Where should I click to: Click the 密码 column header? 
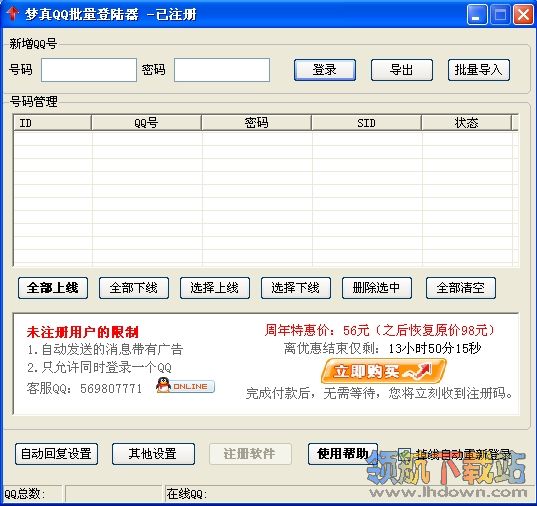257,123
